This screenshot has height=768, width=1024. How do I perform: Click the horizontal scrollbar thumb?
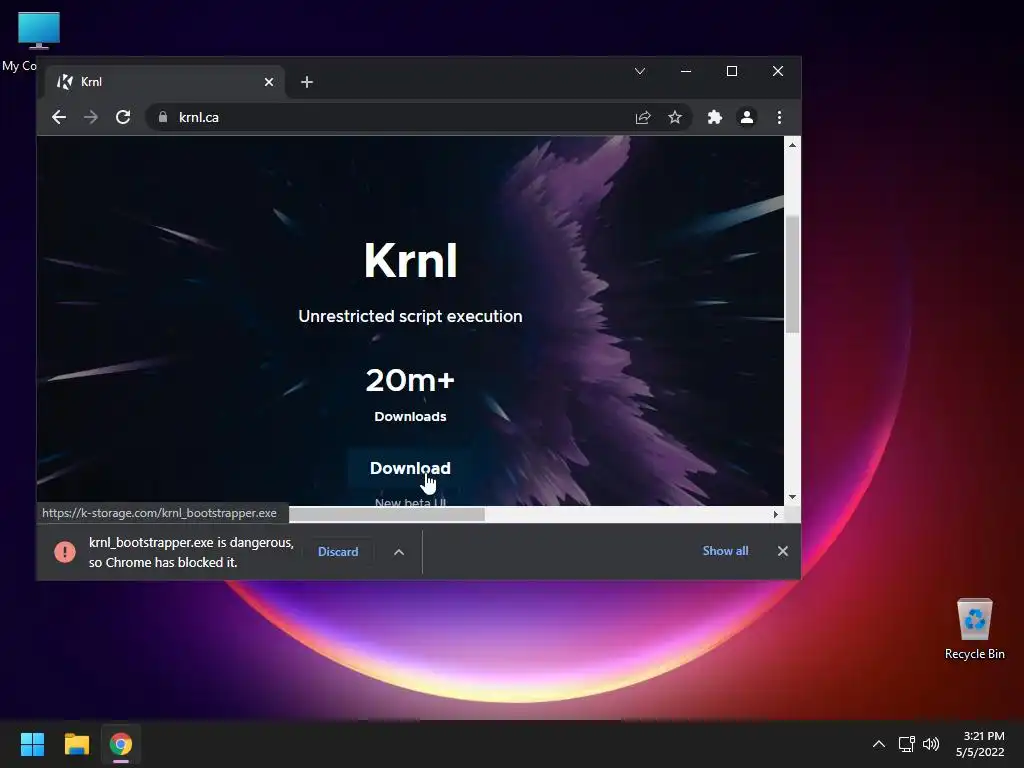coord(387,515)
